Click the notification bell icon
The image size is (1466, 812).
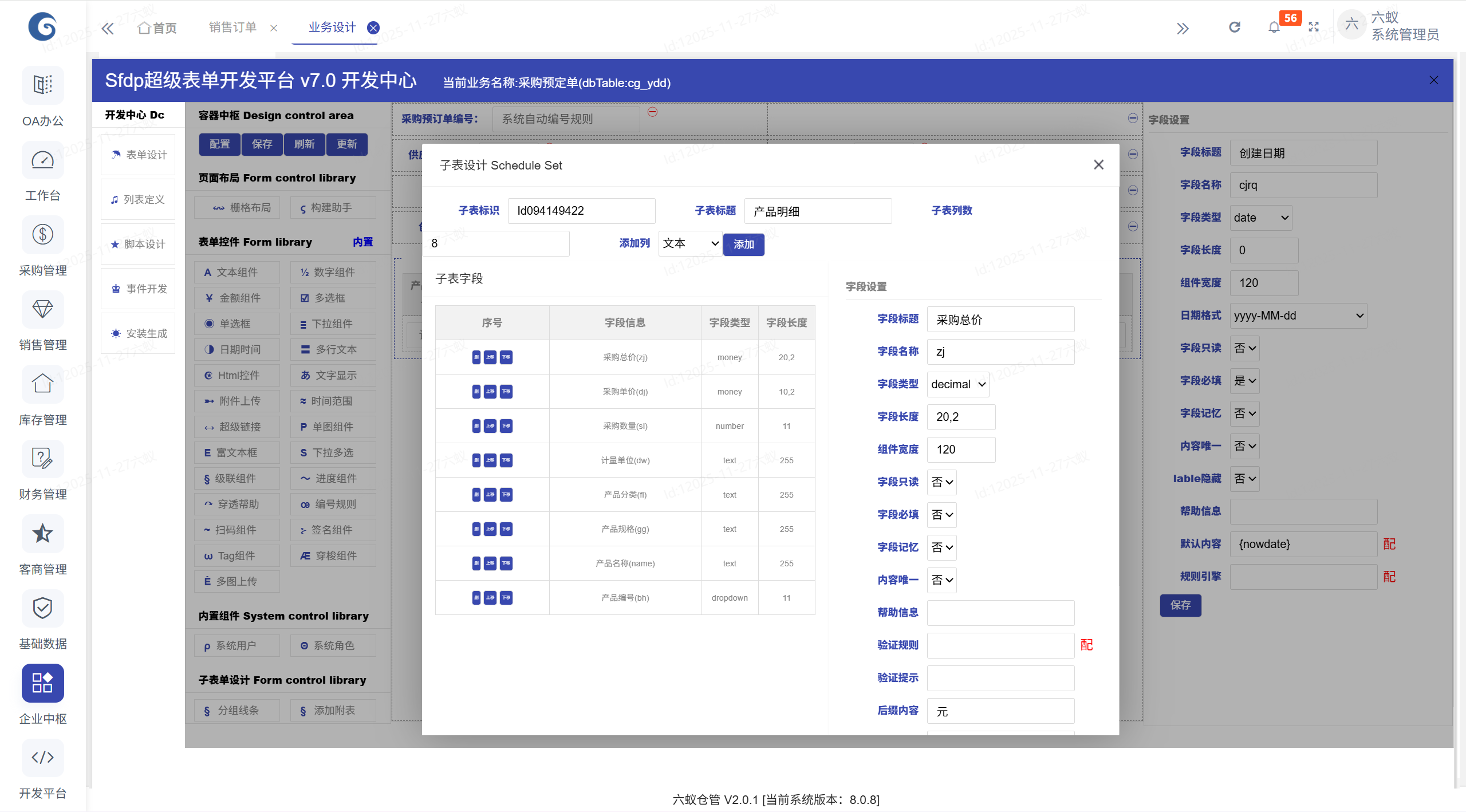pos(1274,27)
